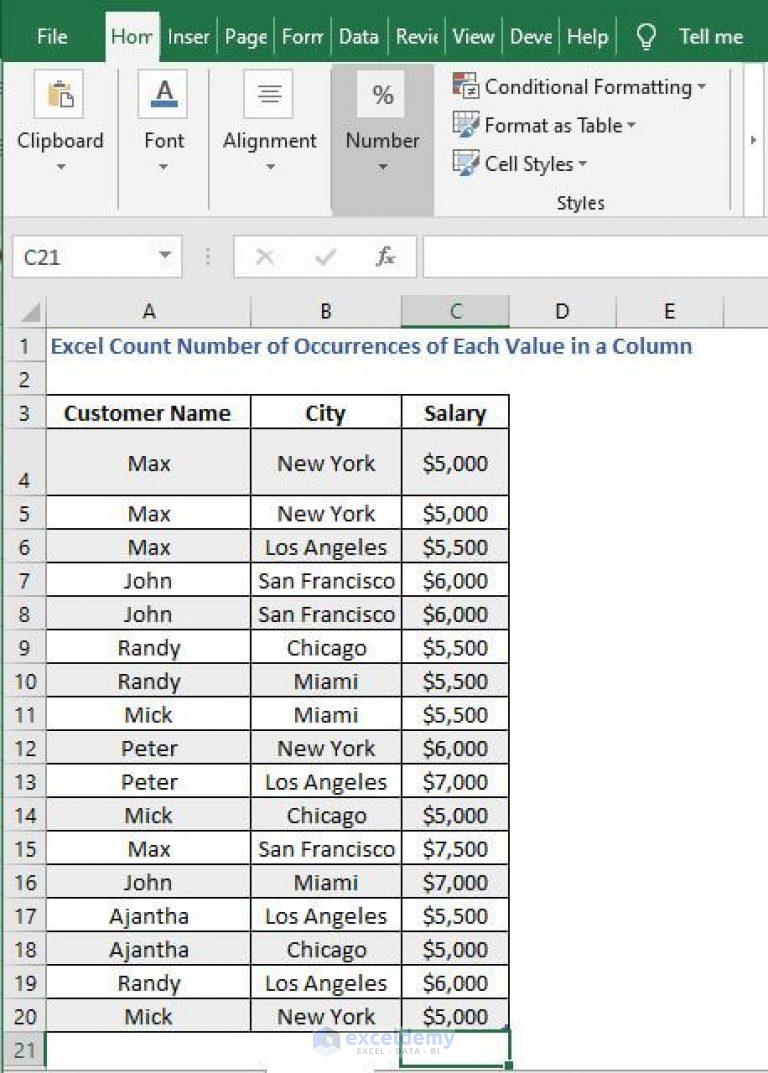Click the Customer Name header cell
This screenshot has width=768, height=1073.
(149, 413)
